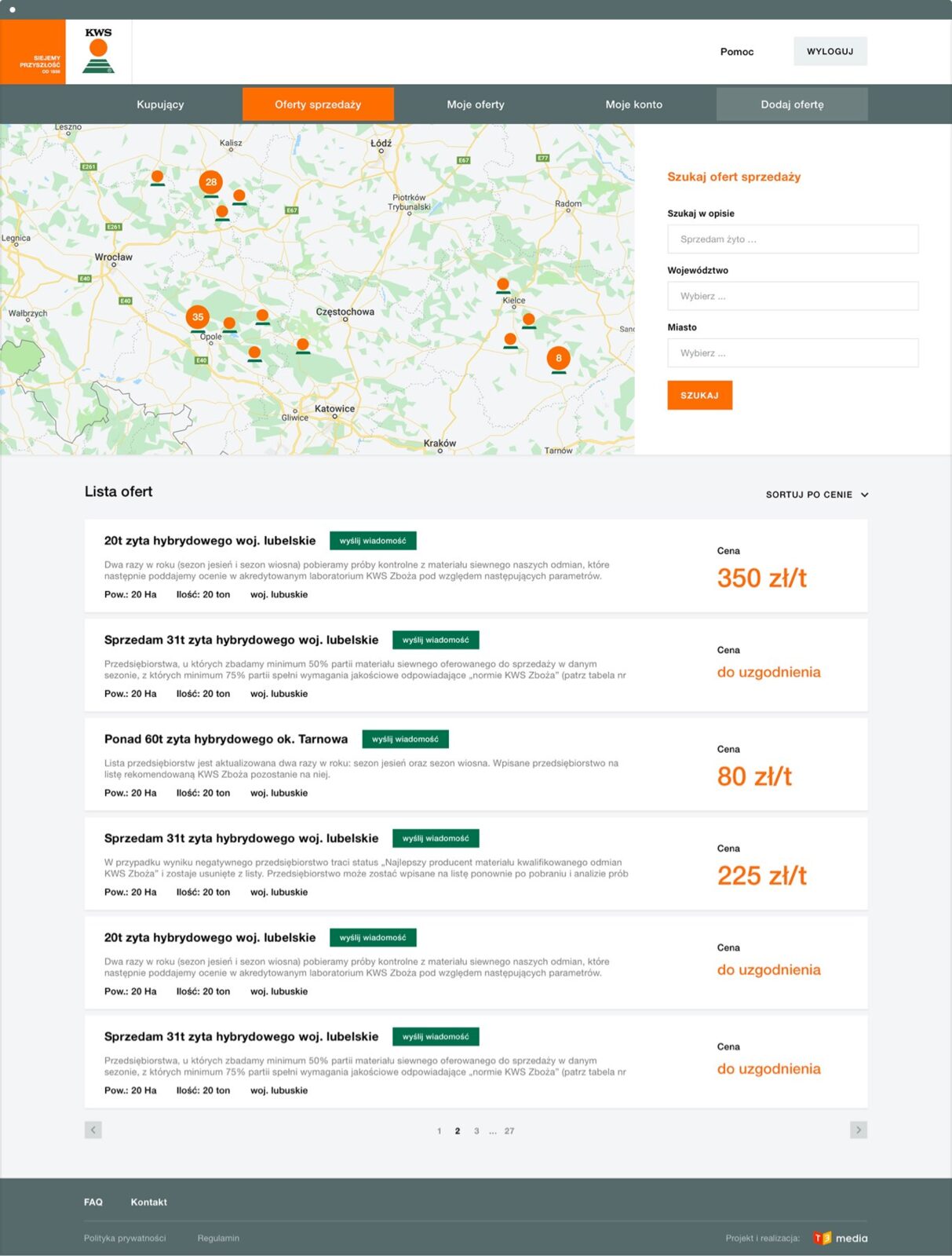This screenshot has height=1256, width=952.
Task: Open the Regulamin footer link
Action: (x=218, y=1239)
